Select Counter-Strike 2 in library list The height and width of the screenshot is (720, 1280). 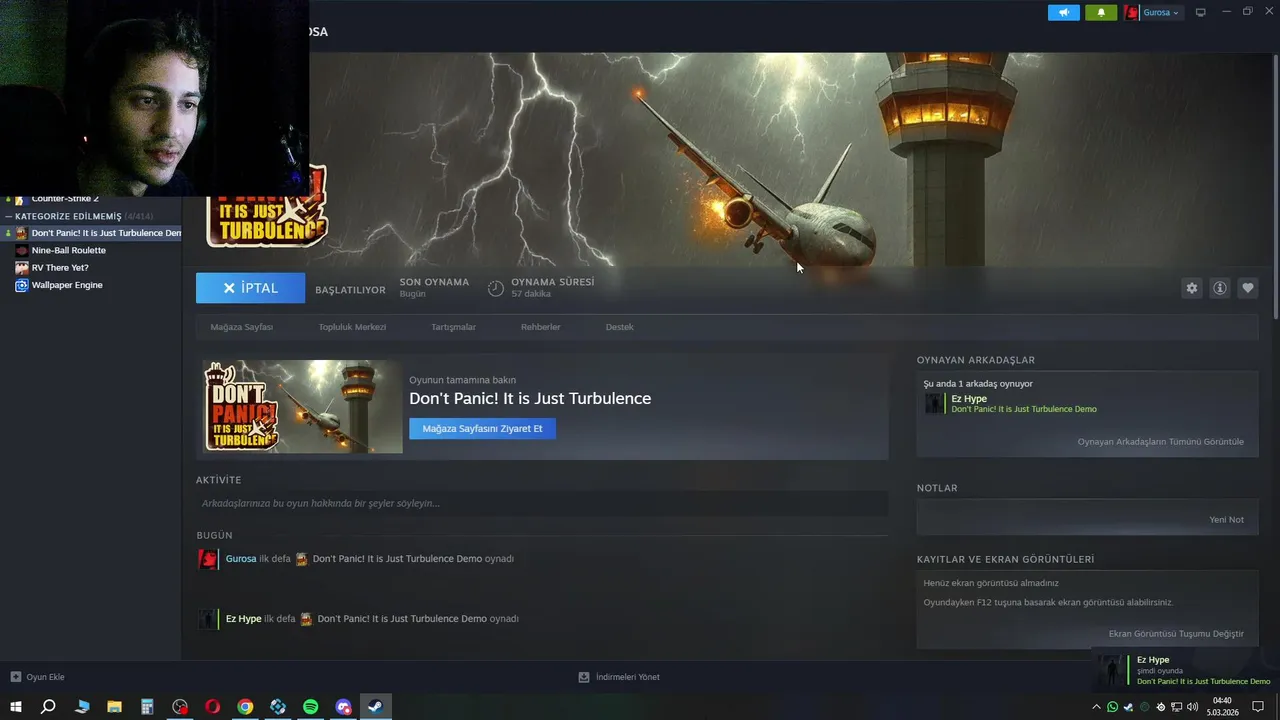coord(65,199)
